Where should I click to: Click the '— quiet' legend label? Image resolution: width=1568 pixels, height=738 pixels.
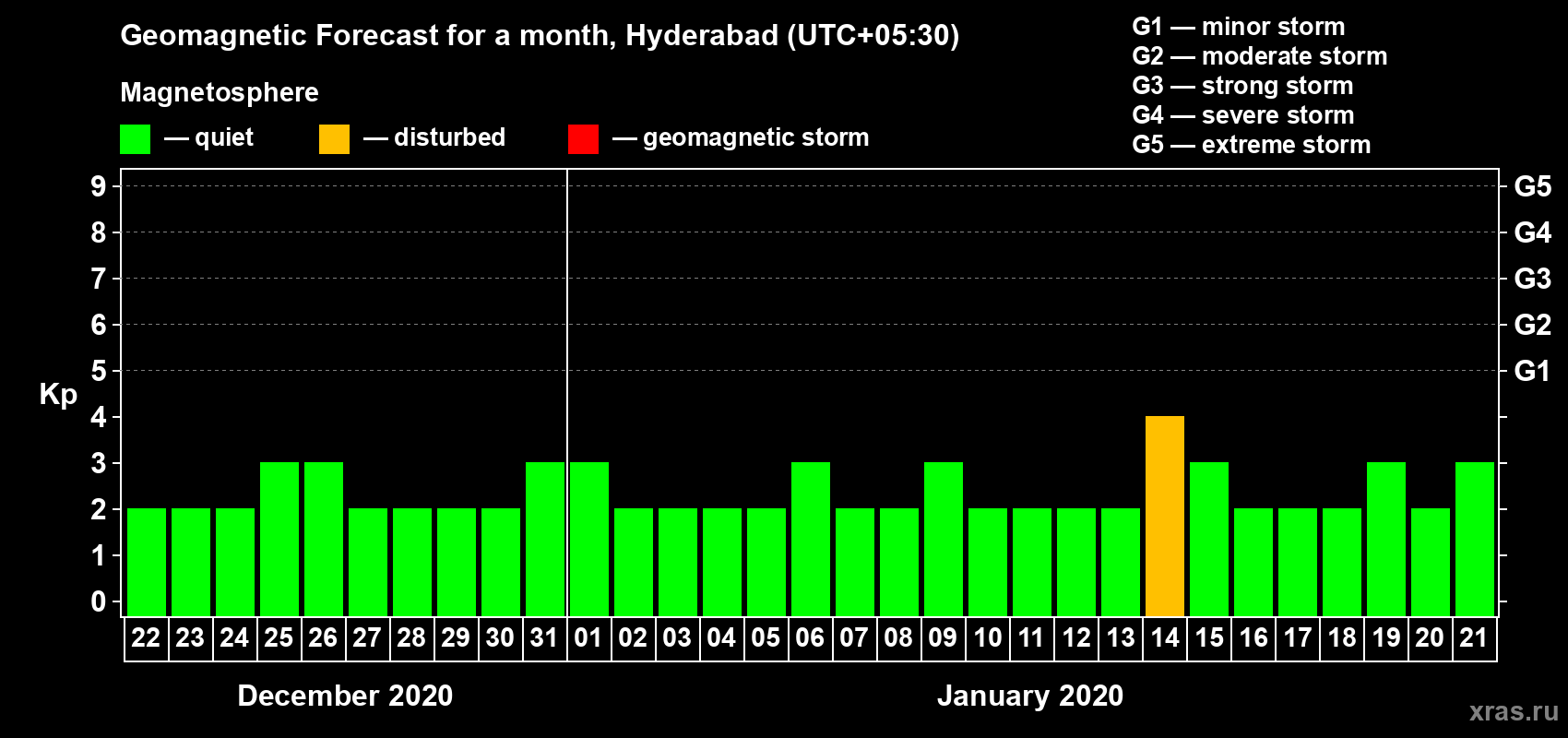click(x=208, y=138)
